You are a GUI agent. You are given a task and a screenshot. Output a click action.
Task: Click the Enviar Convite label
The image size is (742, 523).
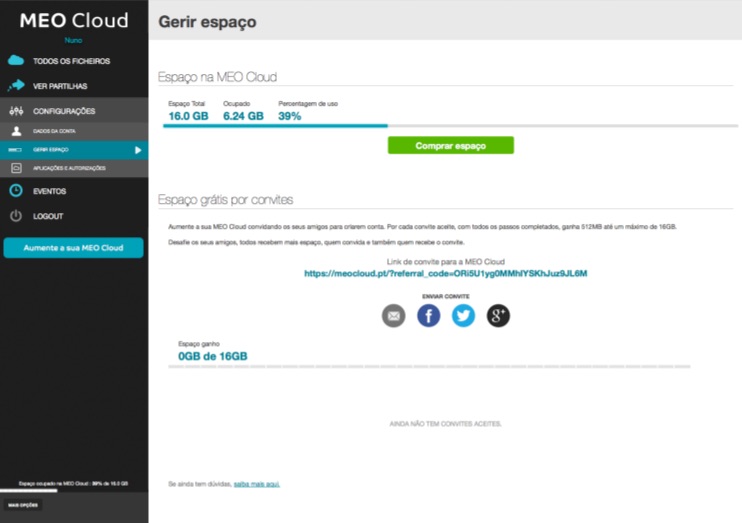click(446, 296)
